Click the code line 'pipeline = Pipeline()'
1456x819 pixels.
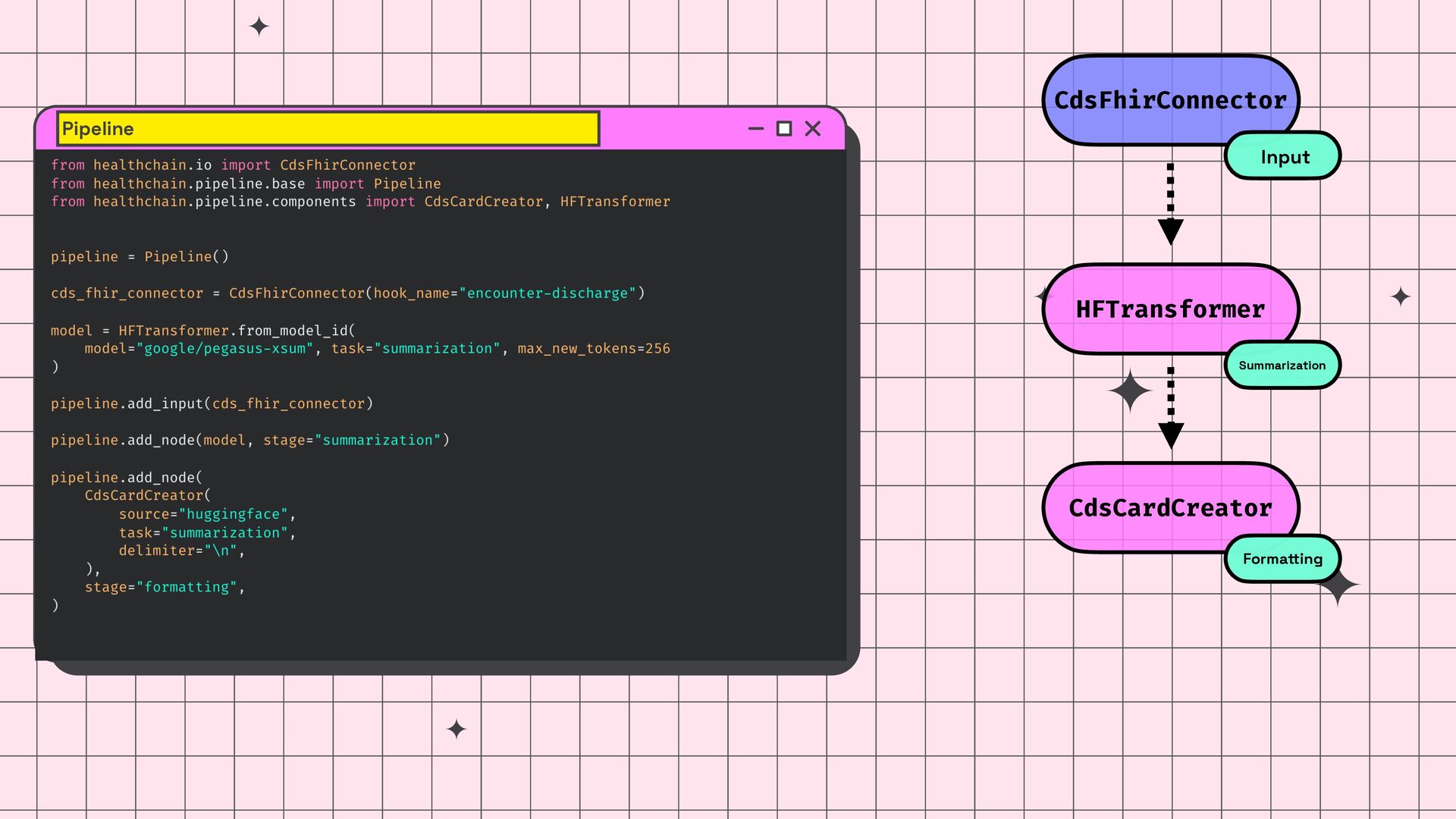(x=140, y=257)
